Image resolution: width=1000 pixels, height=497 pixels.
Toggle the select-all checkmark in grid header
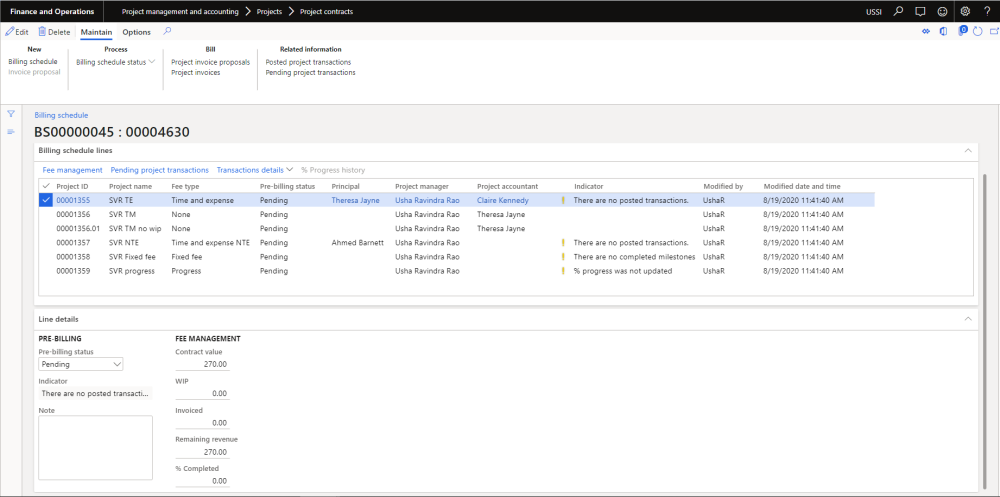pos(45,186)
